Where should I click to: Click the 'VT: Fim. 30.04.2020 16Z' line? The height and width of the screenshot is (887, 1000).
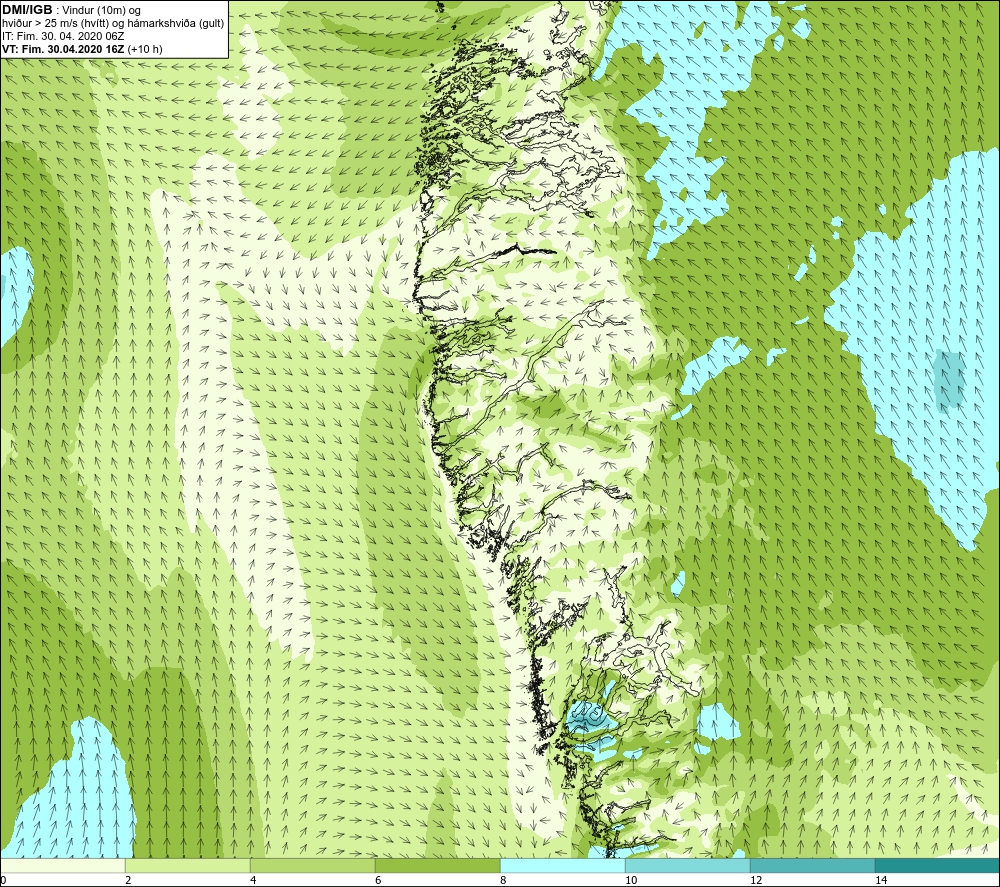(64, 49)
